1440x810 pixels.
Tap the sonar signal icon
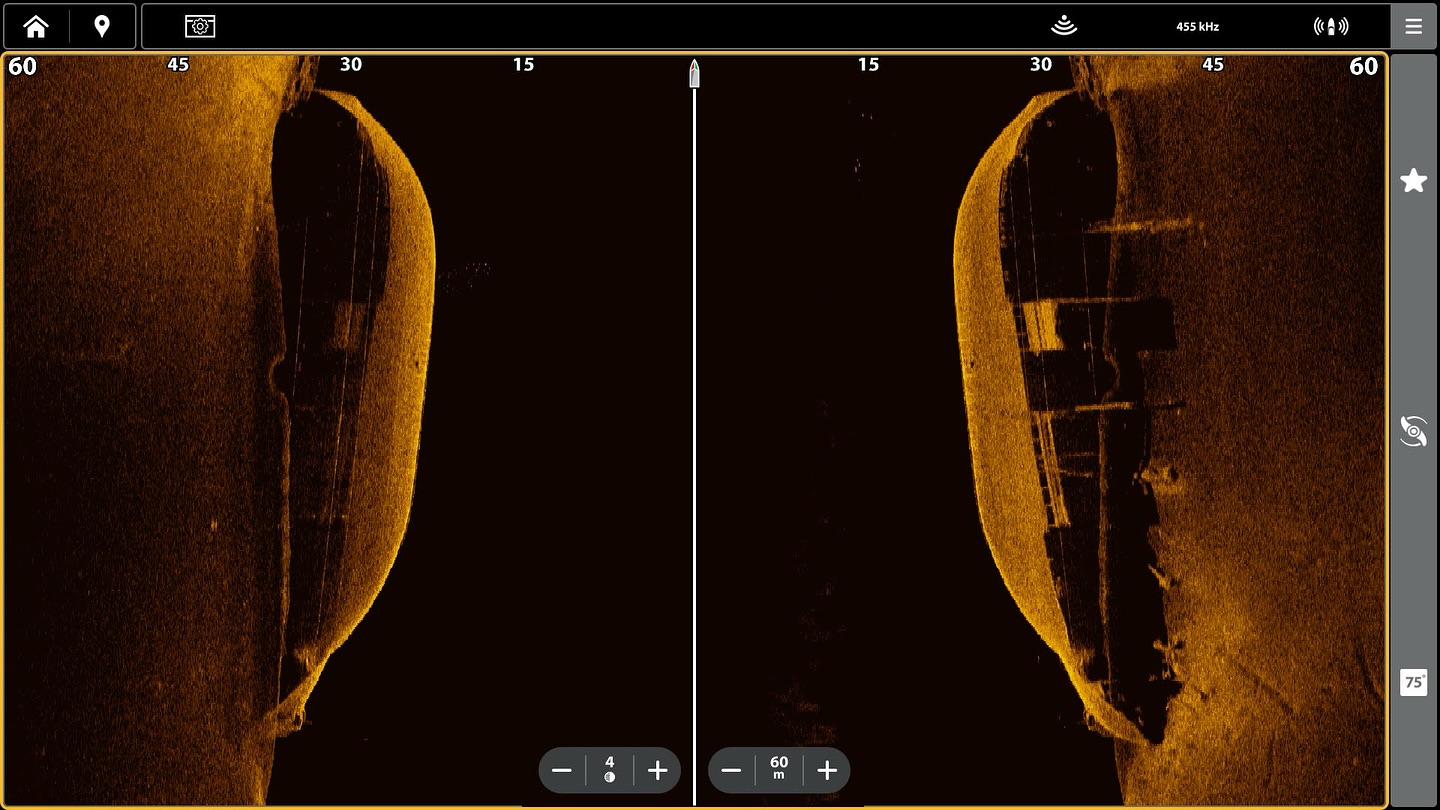pyautogui.click(x=1064, y=26)
